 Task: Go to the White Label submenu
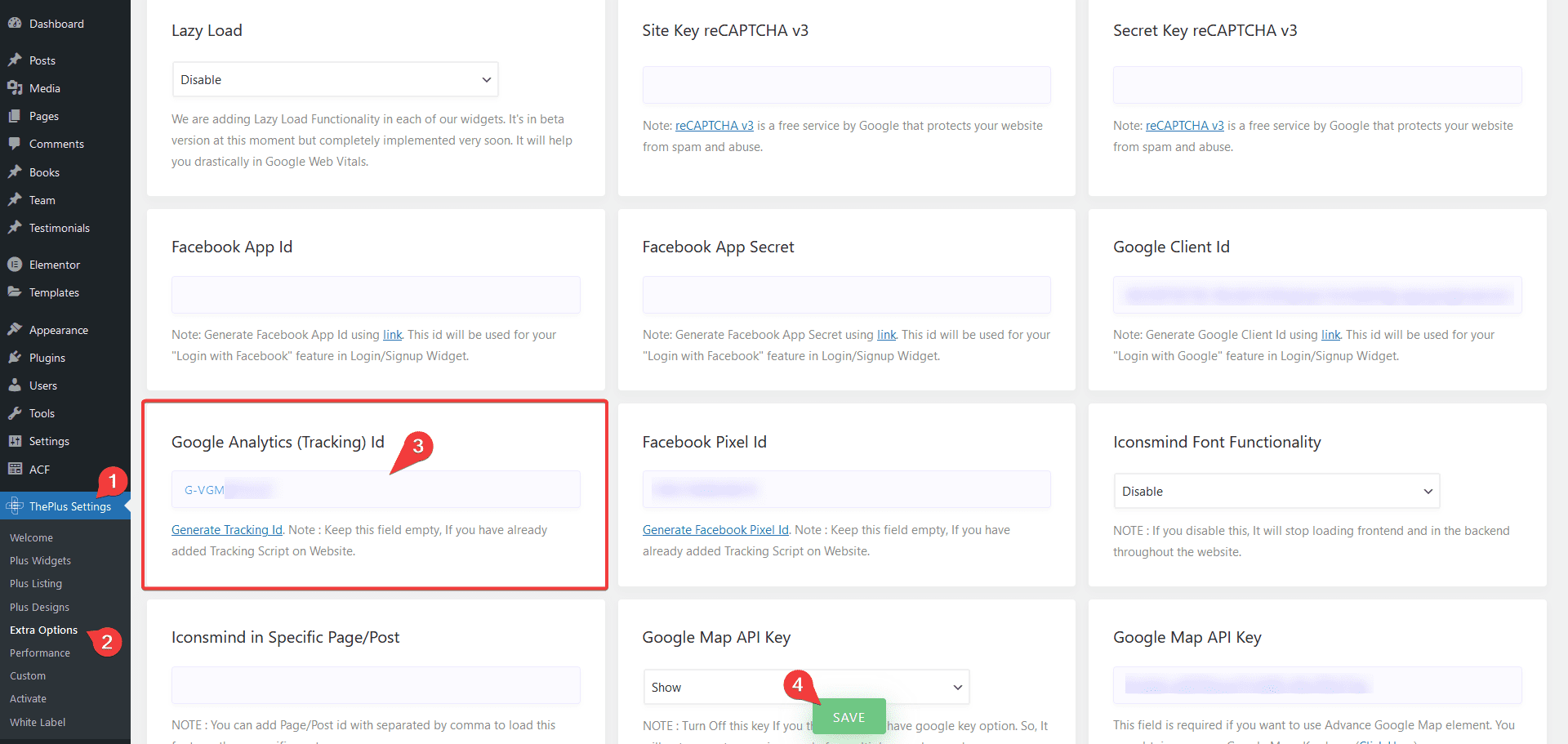pyautogui.click(x=38, y=722)
